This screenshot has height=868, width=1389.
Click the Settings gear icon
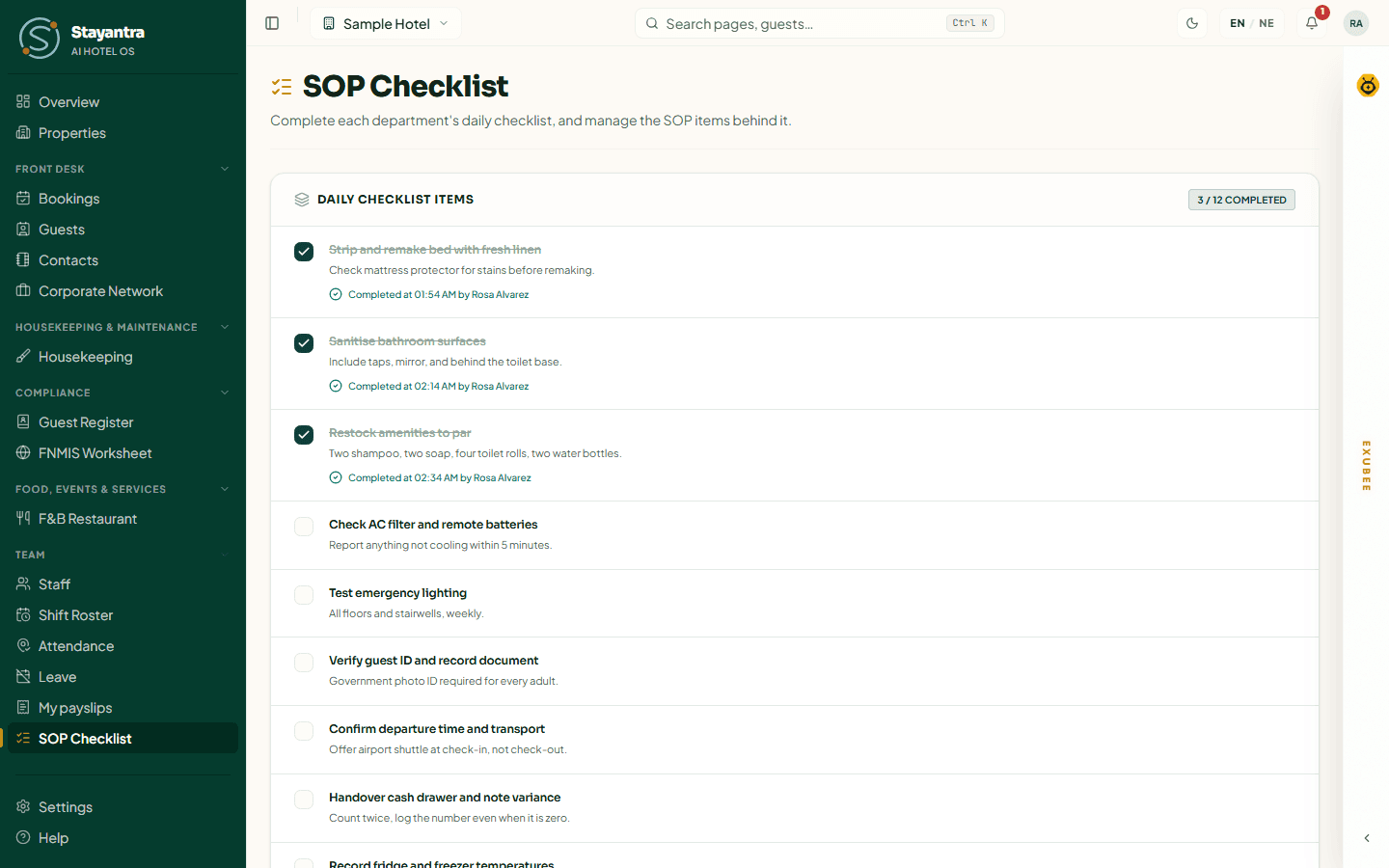(x=23, y=807)
